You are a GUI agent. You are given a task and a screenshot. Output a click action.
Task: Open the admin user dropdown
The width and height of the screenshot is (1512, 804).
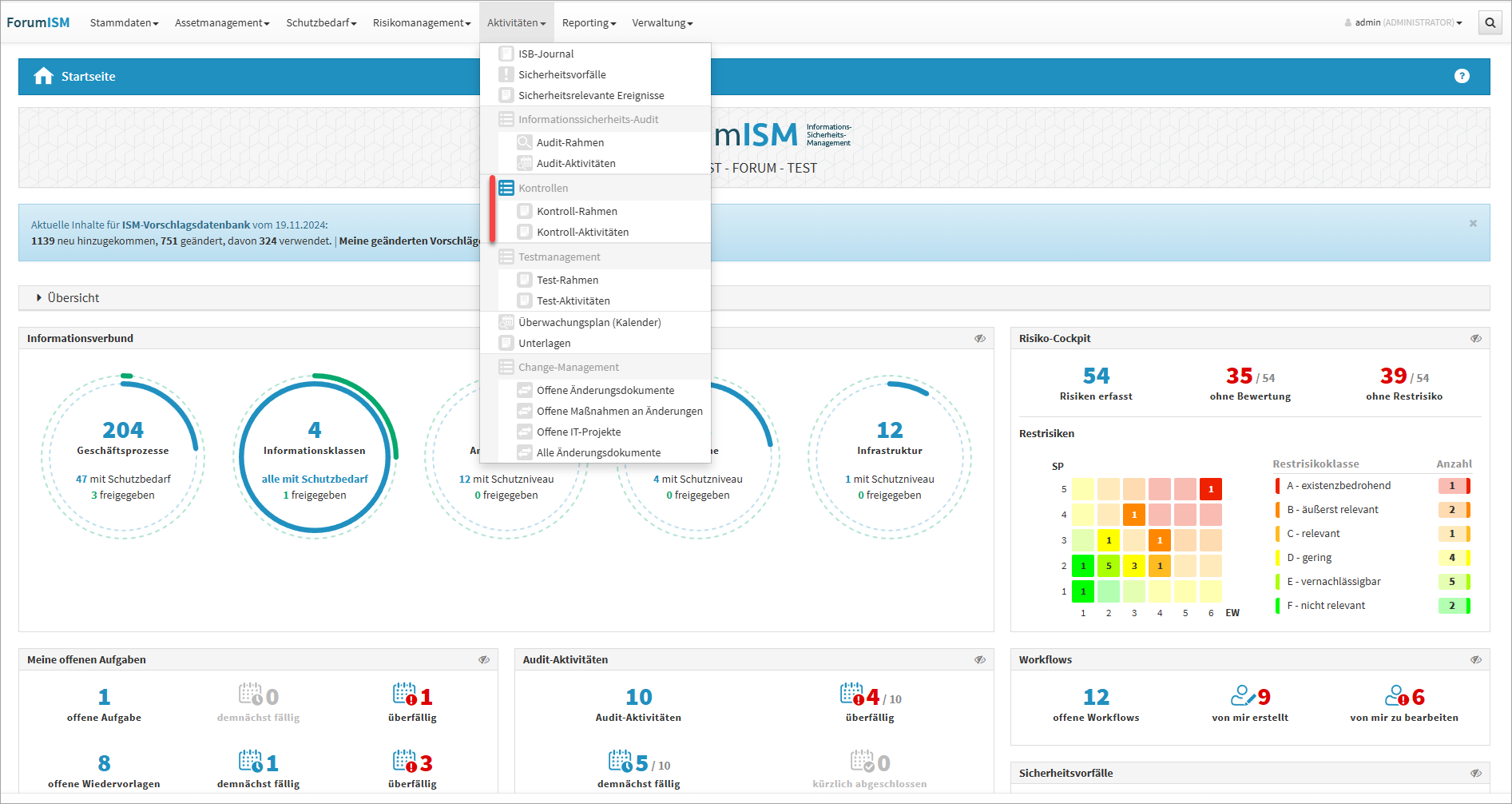pyautogui.click(x=1403, y=22)
